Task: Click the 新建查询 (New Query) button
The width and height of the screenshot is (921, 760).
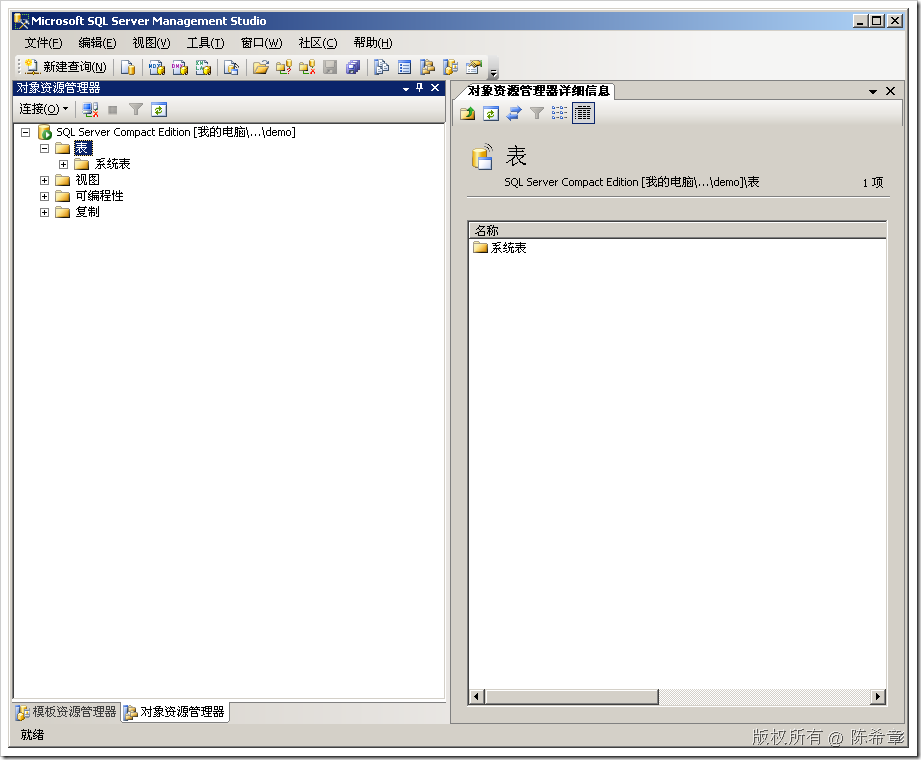Action: pyautogui.click(x=66, y=68)
